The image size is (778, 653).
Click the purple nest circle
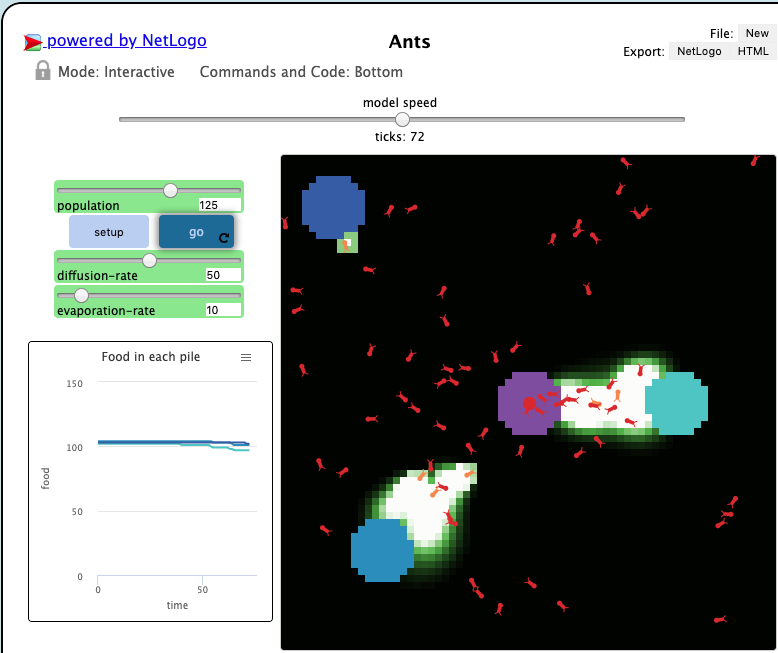(527, 403)
